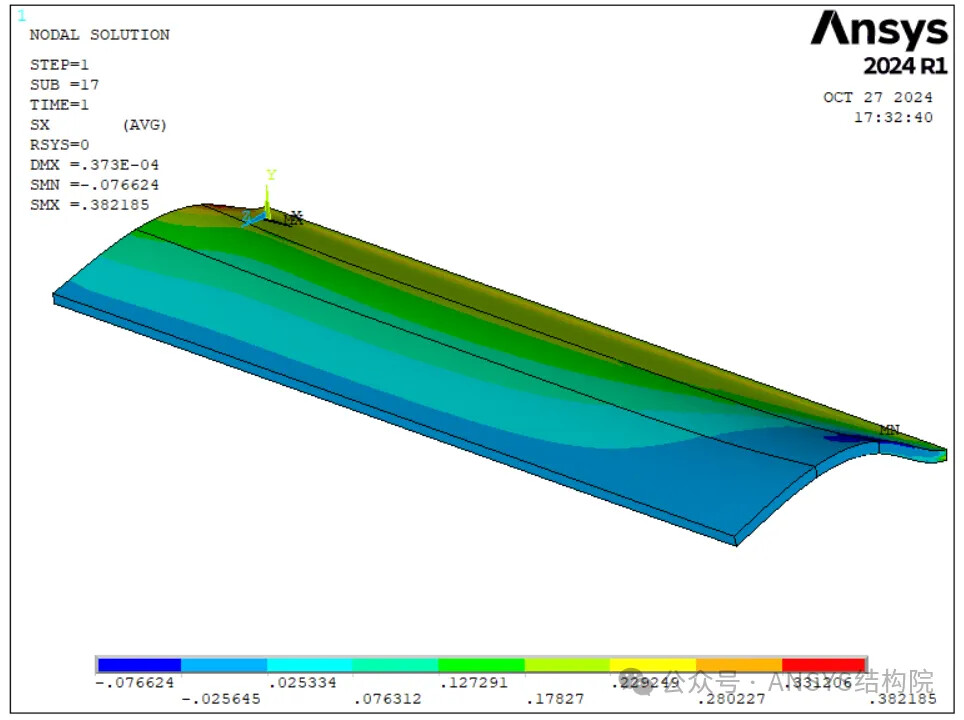
Task: Select the yellow legend color band
Action: [x=653, y=665]
